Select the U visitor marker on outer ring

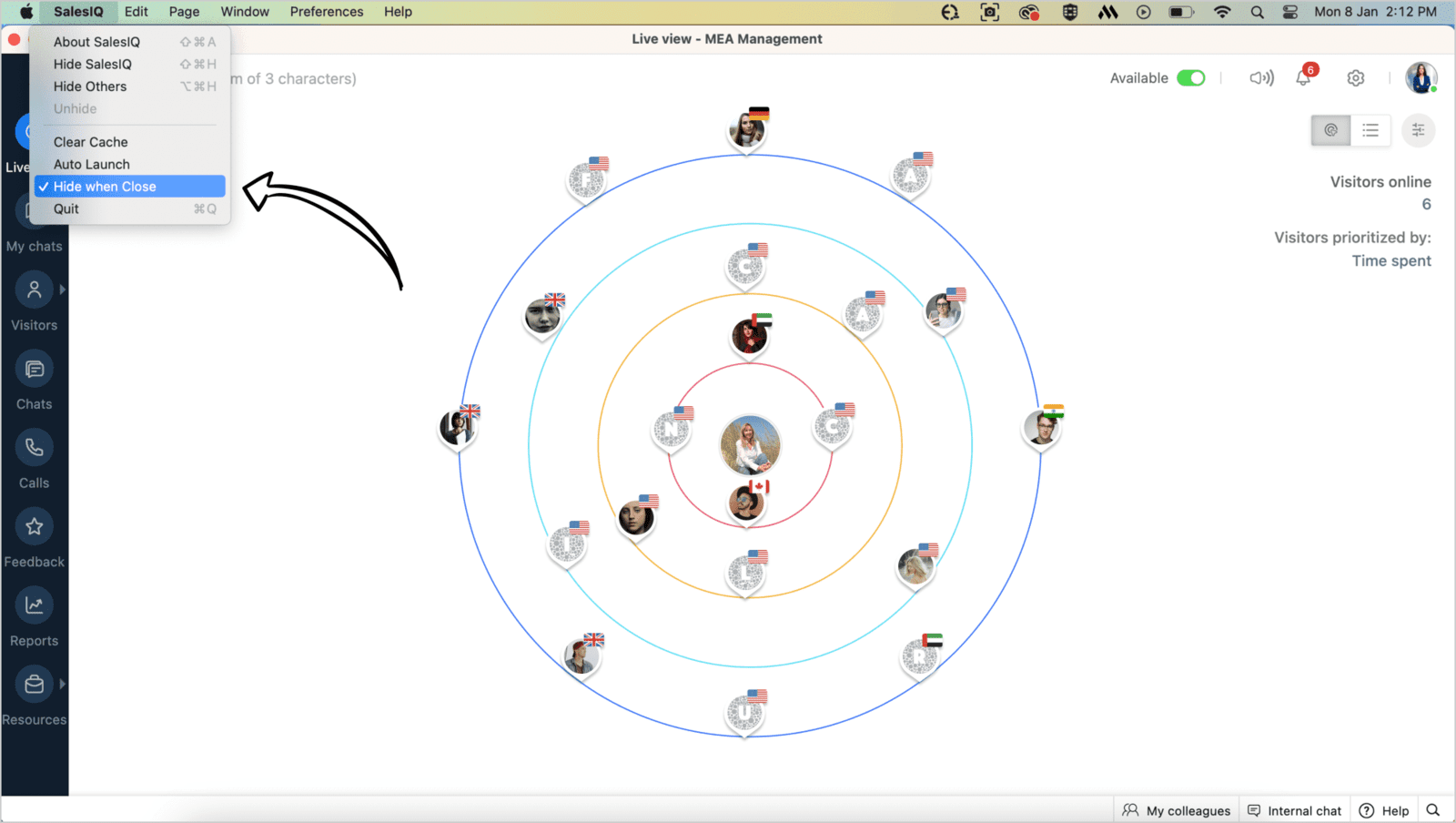(745, 713)
